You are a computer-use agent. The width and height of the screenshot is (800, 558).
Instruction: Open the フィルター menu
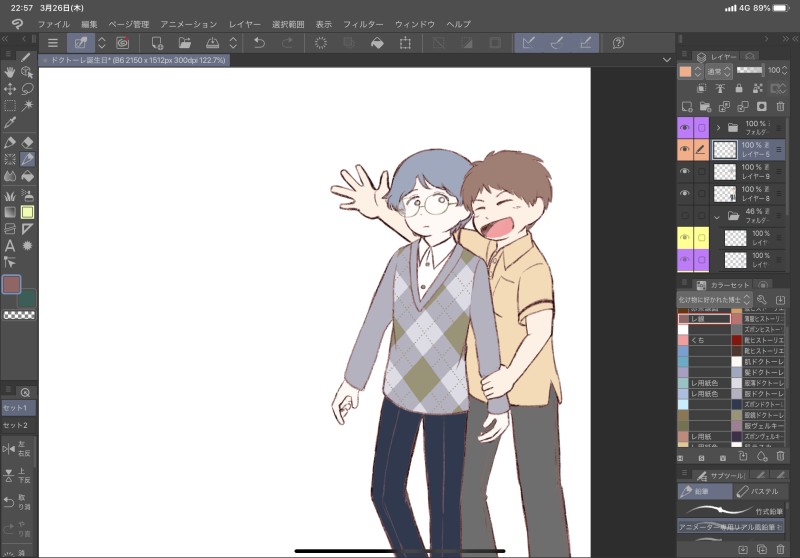pos(362,23)
